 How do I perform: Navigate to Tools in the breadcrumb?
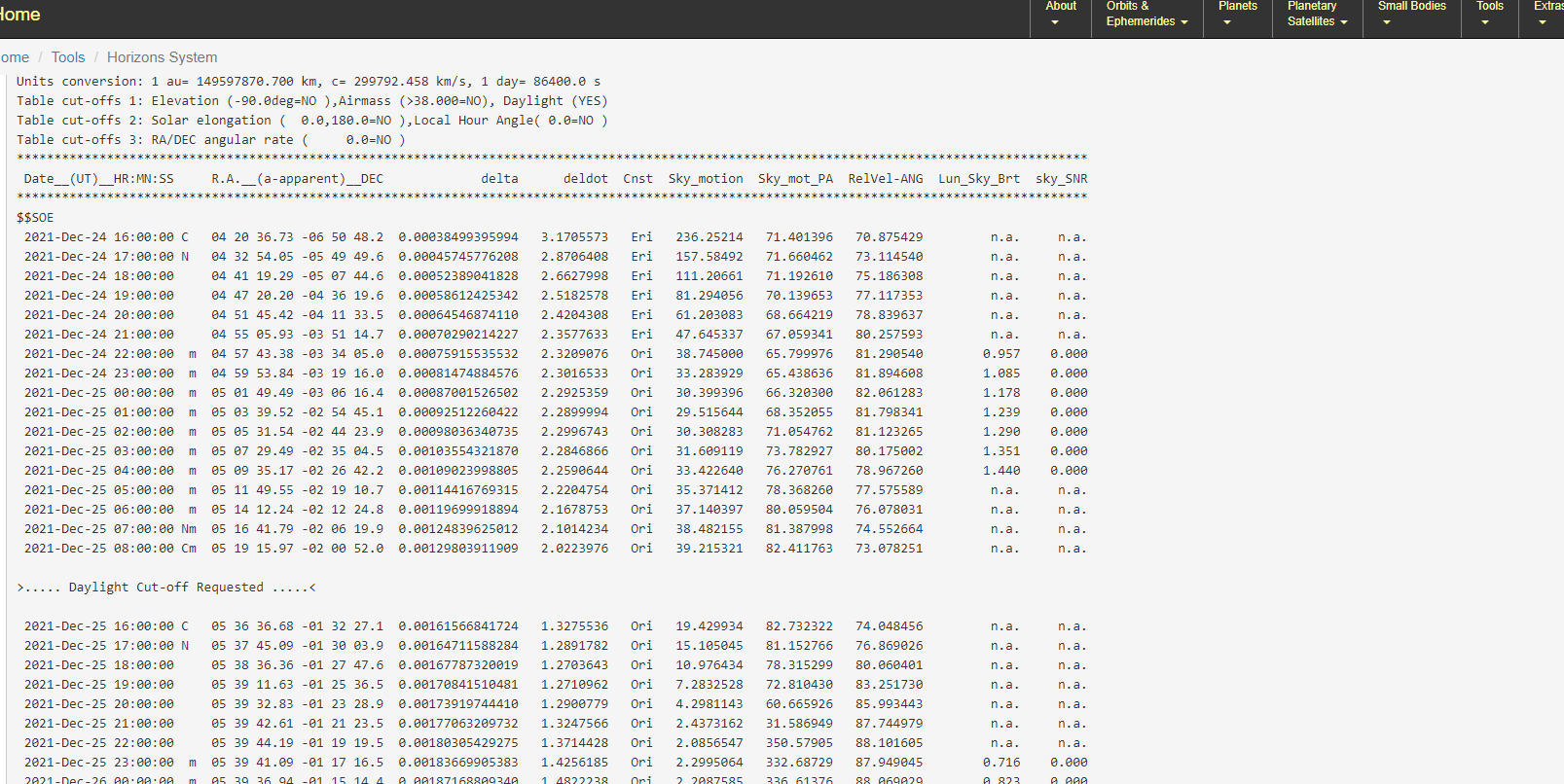click(x=68, y=57)
